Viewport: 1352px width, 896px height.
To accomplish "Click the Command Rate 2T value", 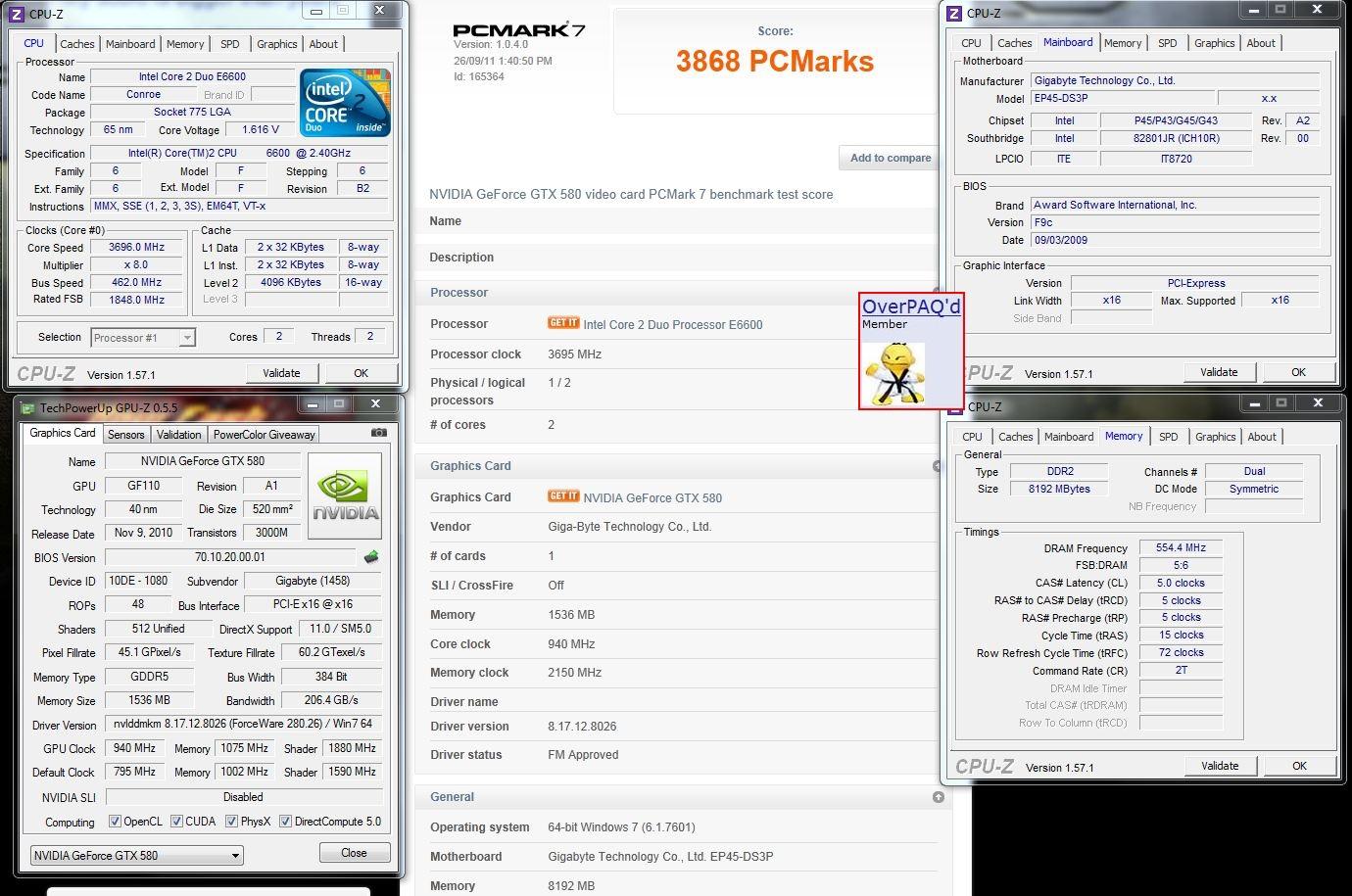I will coord(1181,671).
